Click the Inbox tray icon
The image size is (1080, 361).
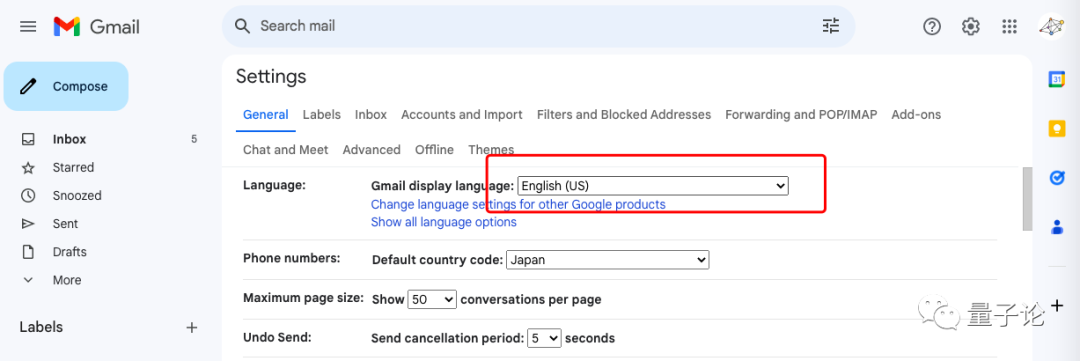tap(28, 139)
